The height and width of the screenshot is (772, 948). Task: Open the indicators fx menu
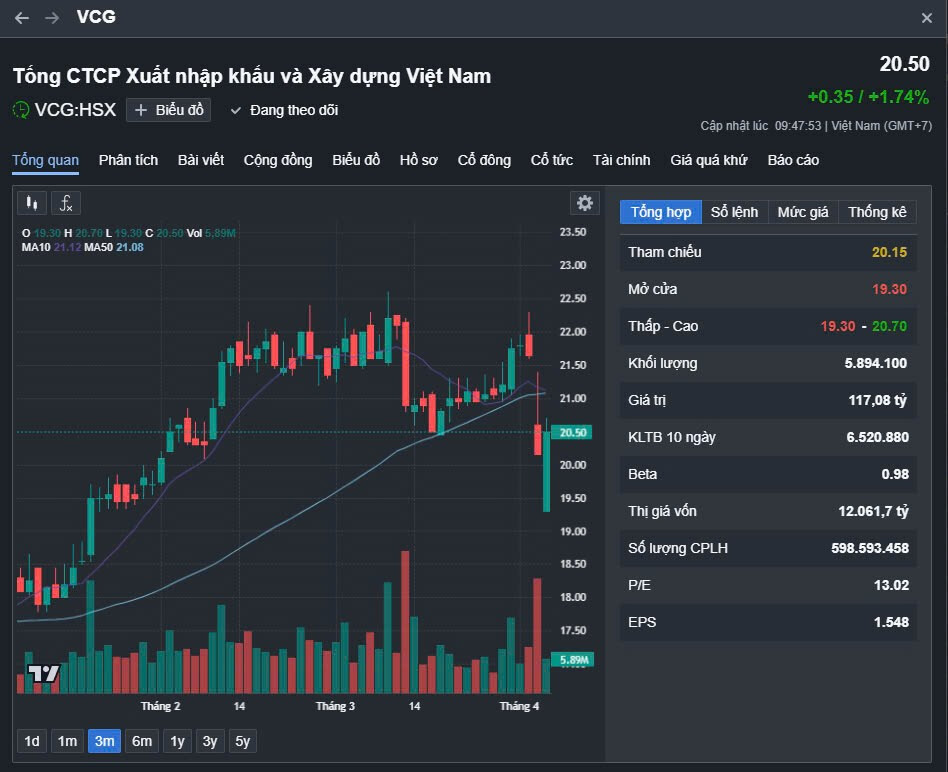click(x=66, y=204)
